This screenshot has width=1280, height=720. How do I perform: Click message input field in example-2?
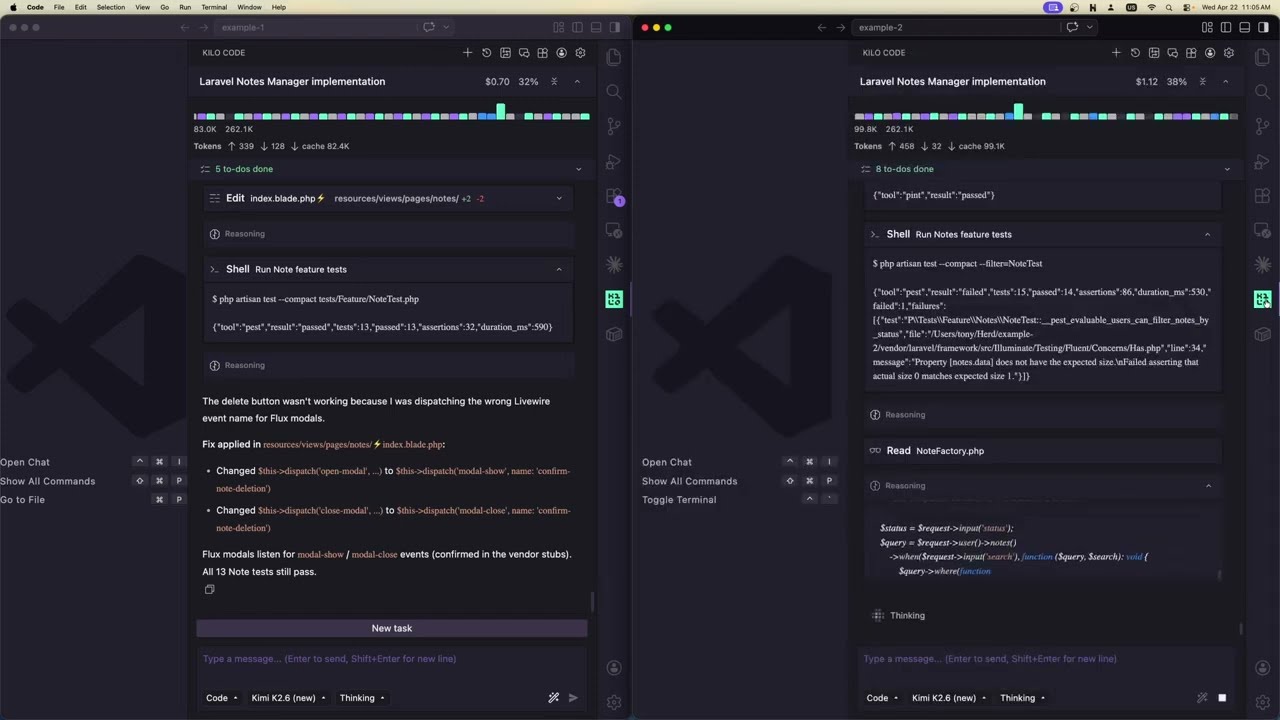pyautogui.click(x=1045, y=659)
